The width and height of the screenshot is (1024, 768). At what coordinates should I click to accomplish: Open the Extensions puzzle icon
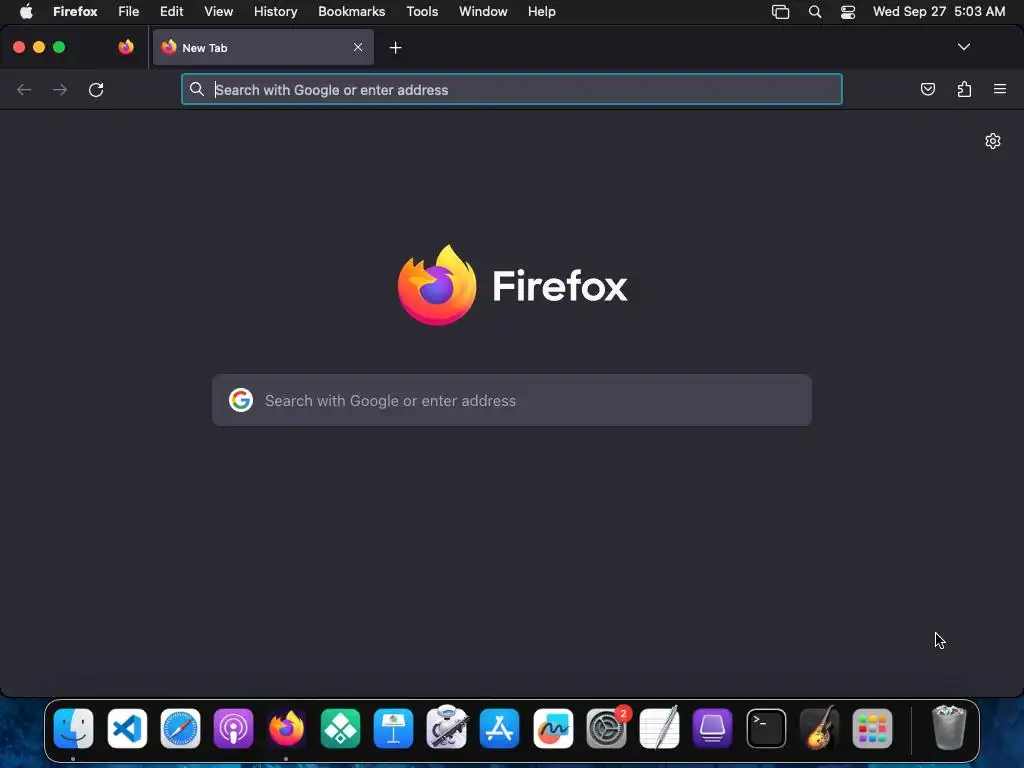964,89
